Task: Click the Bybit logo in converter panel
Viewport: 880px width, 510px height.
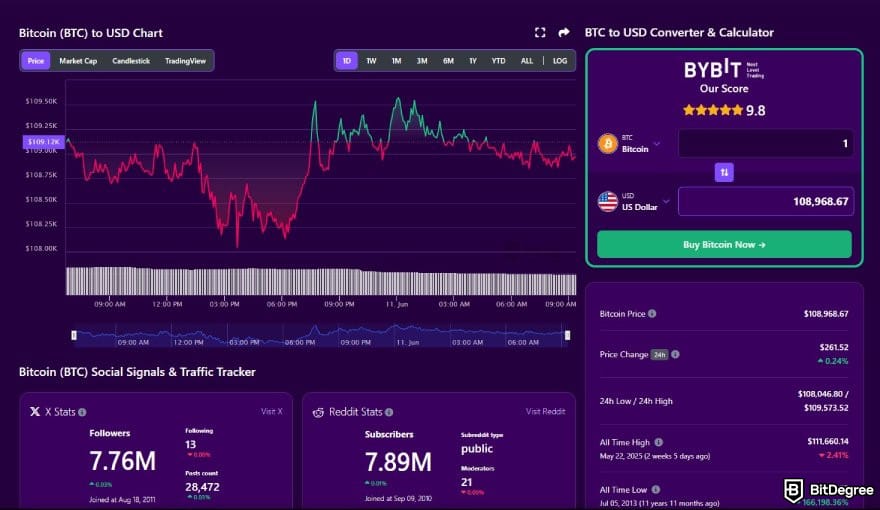Action: 723,70
